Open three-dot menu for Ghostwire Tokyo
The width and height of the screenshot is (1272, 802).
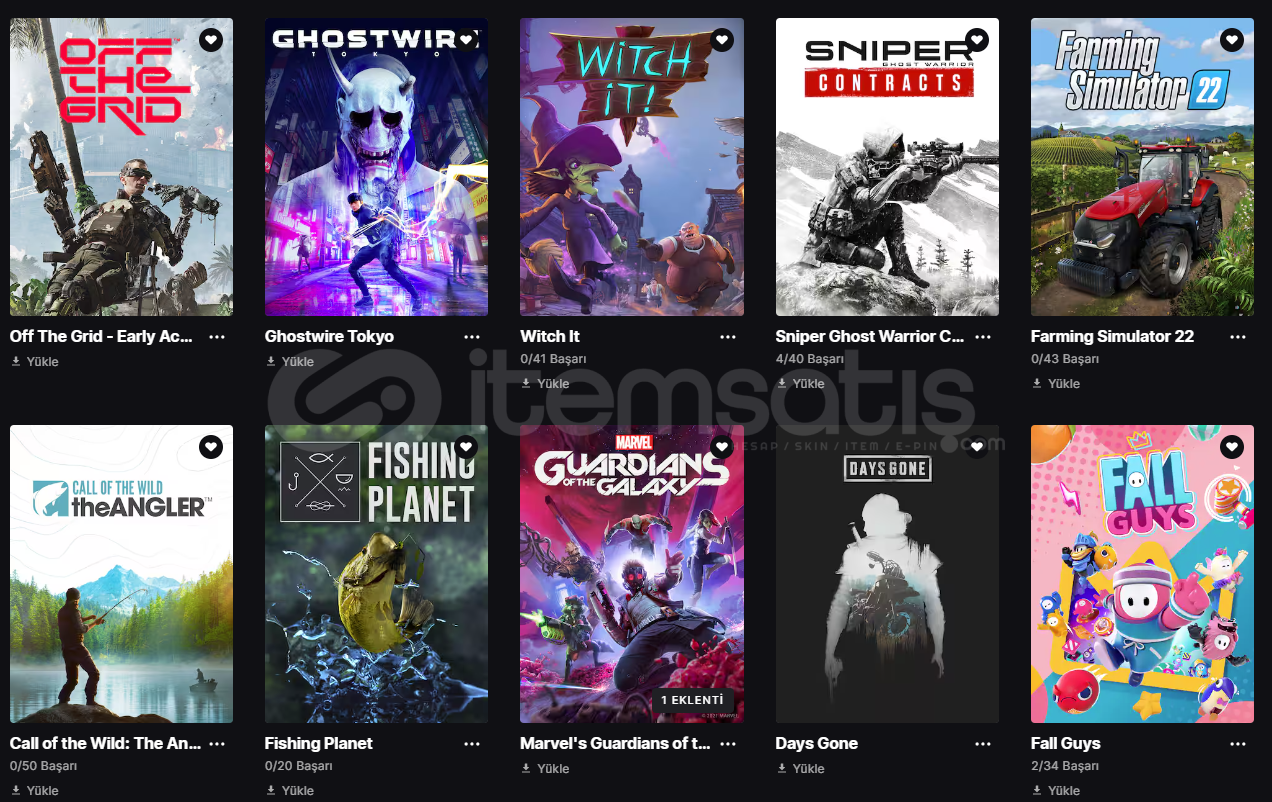click(x=472, y=337)
